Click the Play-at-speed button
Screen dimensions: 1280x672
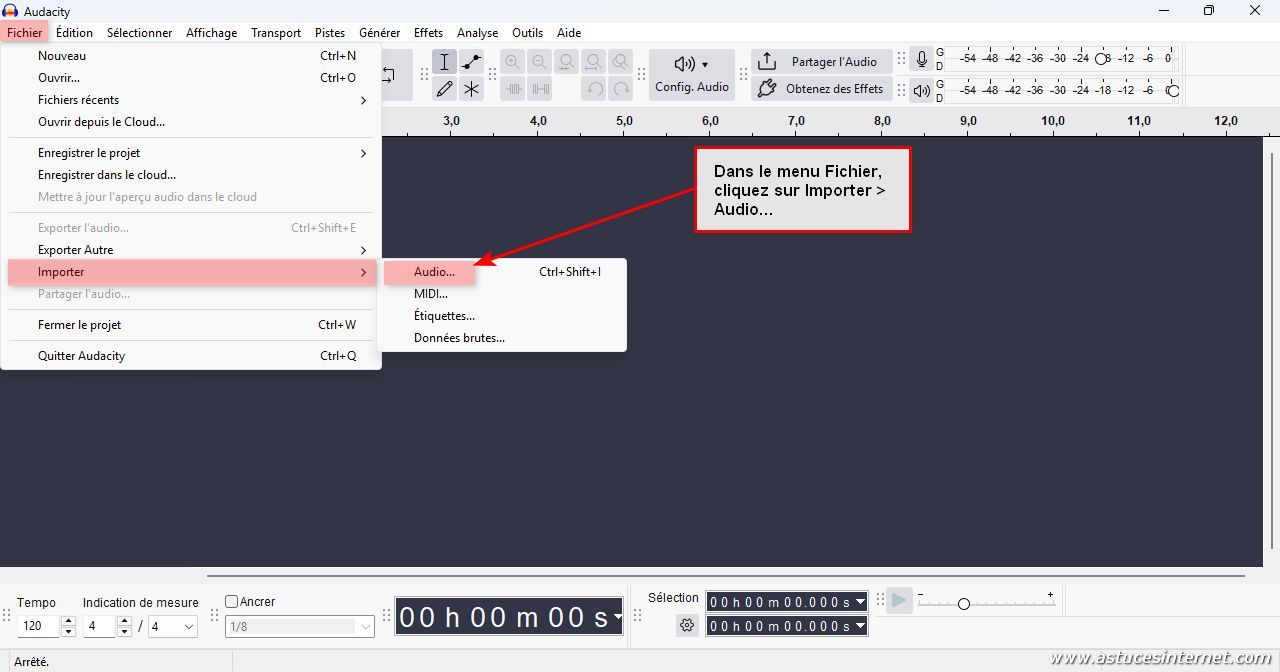(899, 600)
